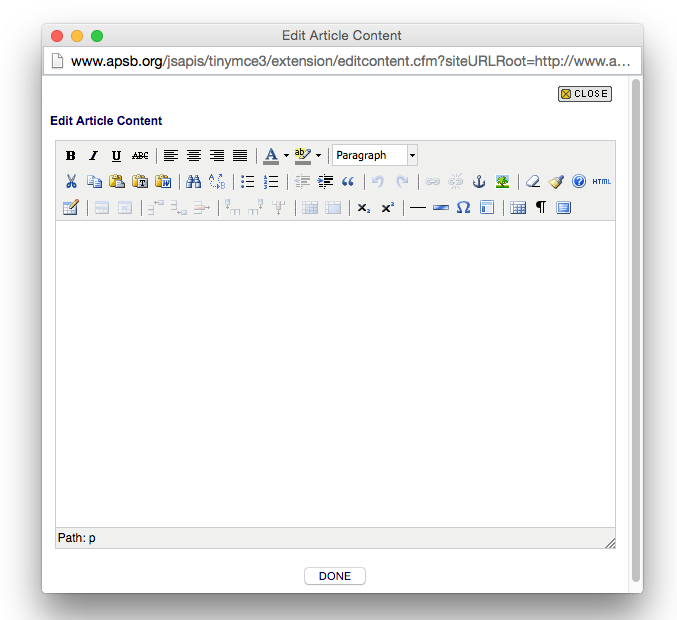
Task: Toggle underline formatting
Action: click(x=116, y=156)
